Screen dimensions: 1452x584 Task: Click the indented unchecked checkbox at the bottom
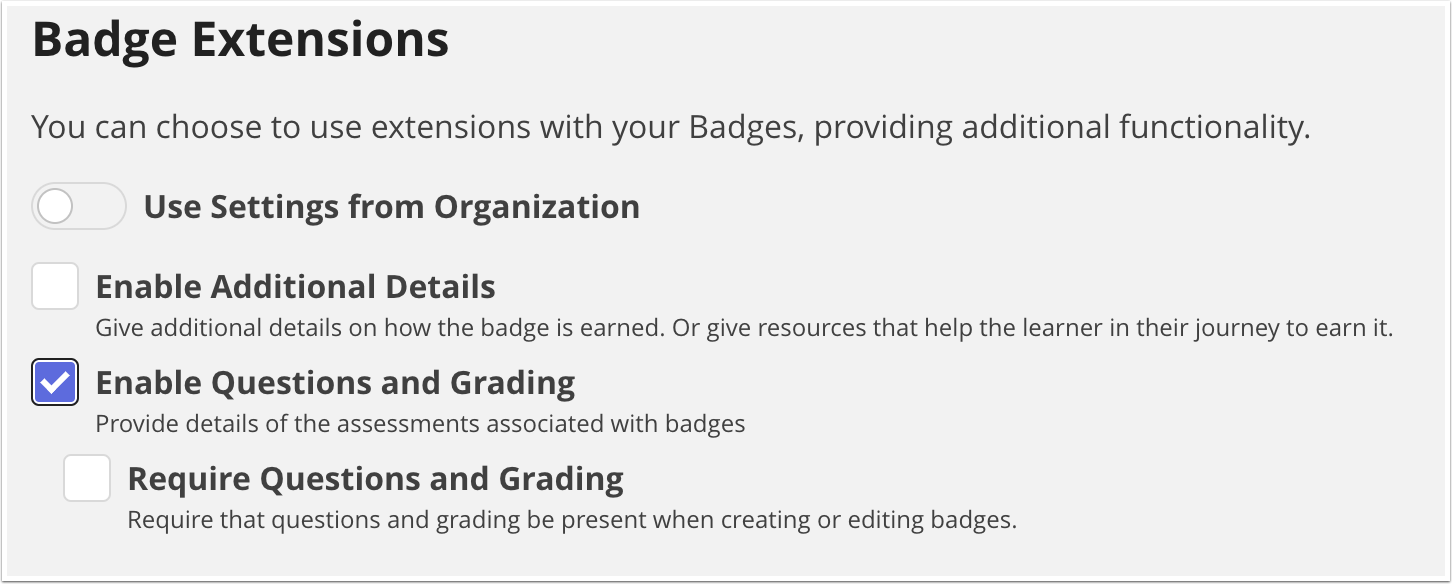point(87,478)
